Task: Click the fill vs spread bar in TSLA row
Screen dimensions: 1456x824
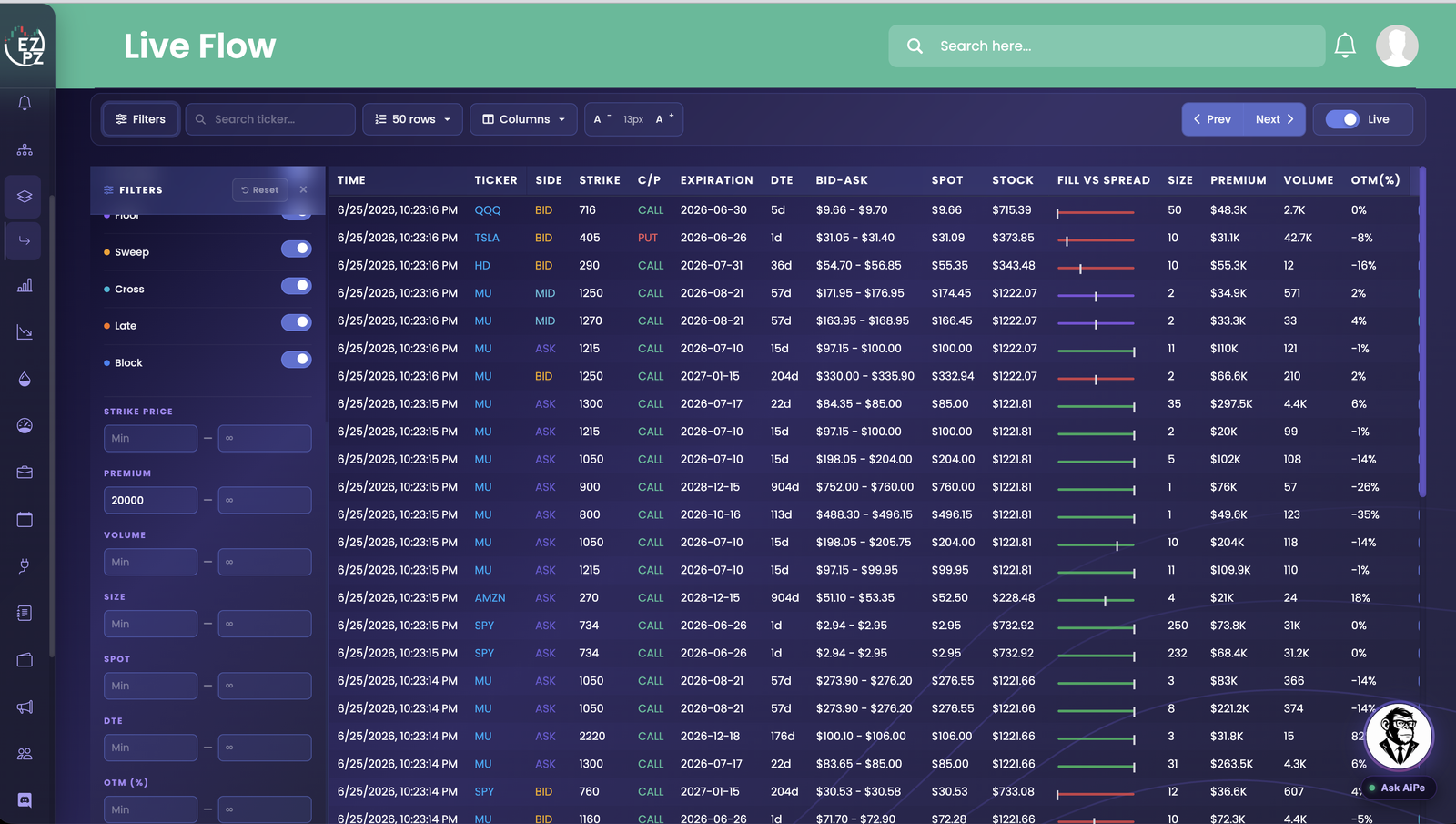Action: pos(1096,240)
